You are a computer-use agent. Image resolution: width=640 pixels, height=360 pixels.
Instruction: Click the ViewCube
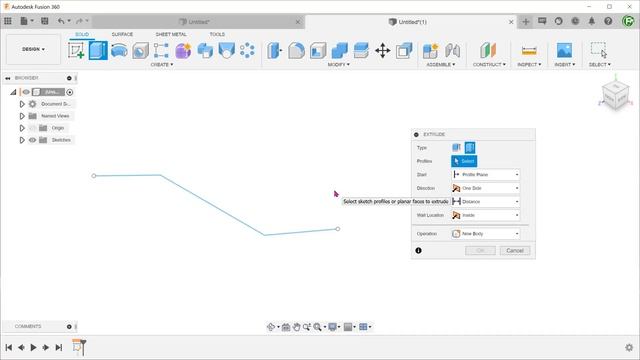pyautogui.click(x=616, y=96)
